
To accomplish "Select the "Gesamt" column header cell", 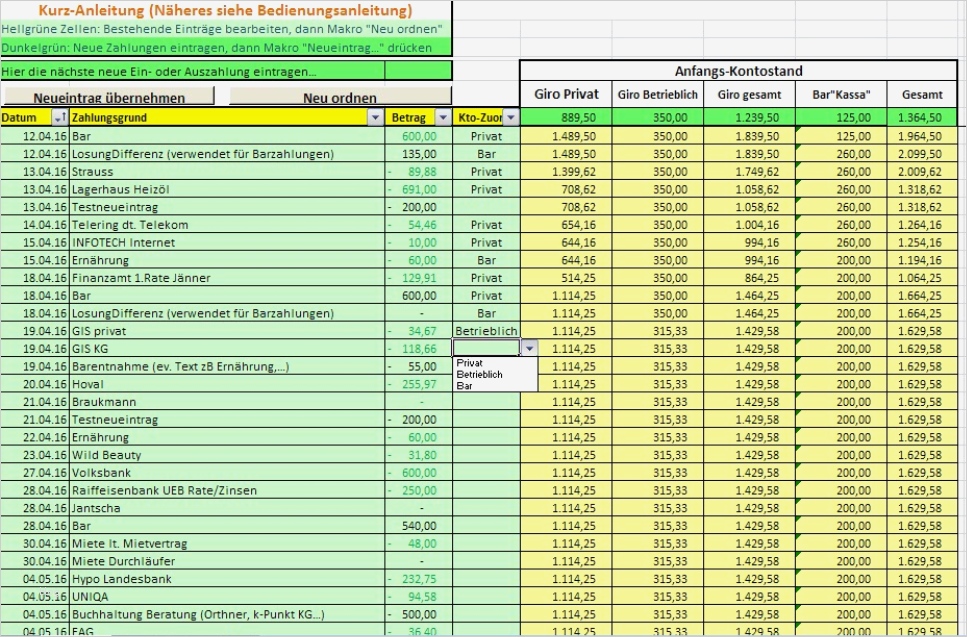I will click(921, 94).
